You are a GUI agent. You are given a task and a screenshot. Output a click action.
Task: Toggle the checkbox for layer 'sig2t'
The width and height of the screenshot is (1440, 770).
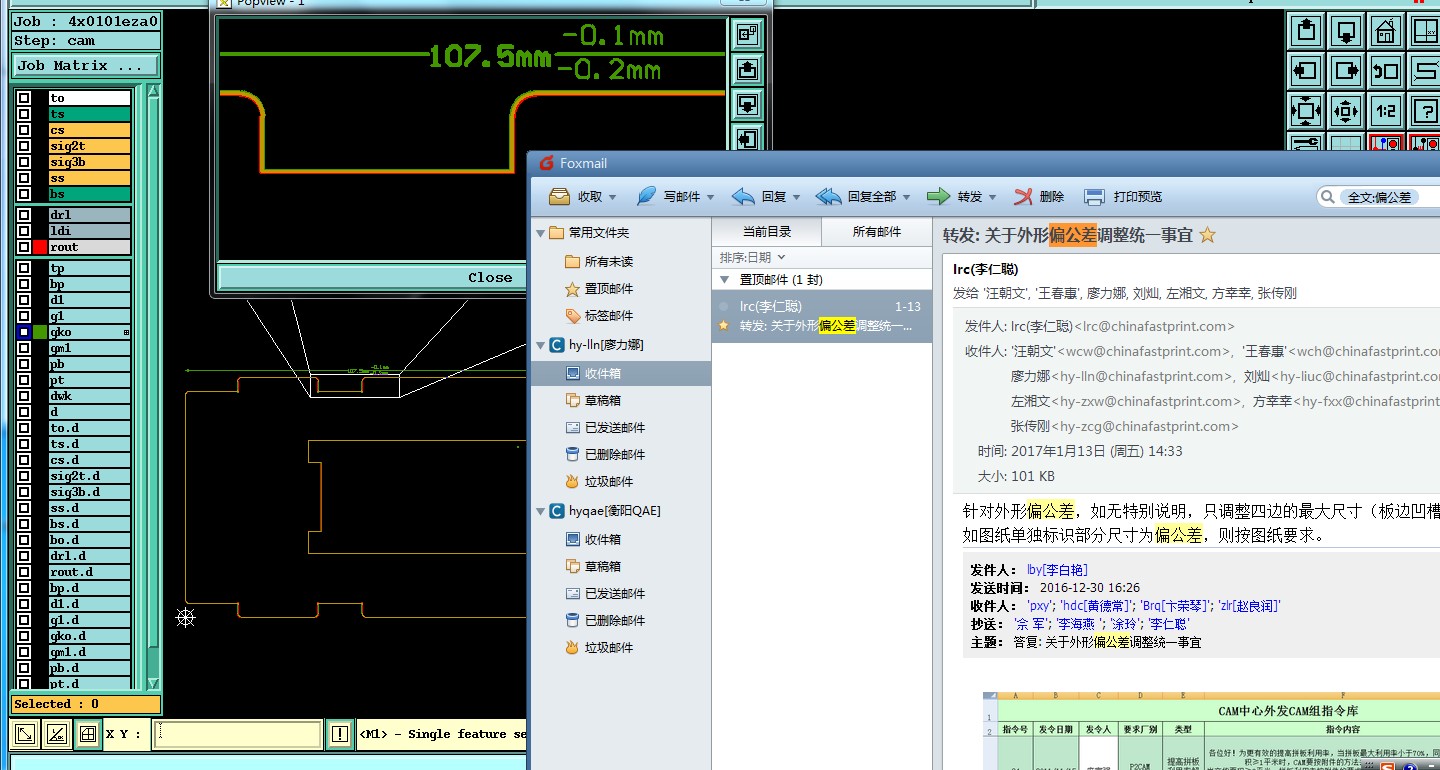point(23,146)
